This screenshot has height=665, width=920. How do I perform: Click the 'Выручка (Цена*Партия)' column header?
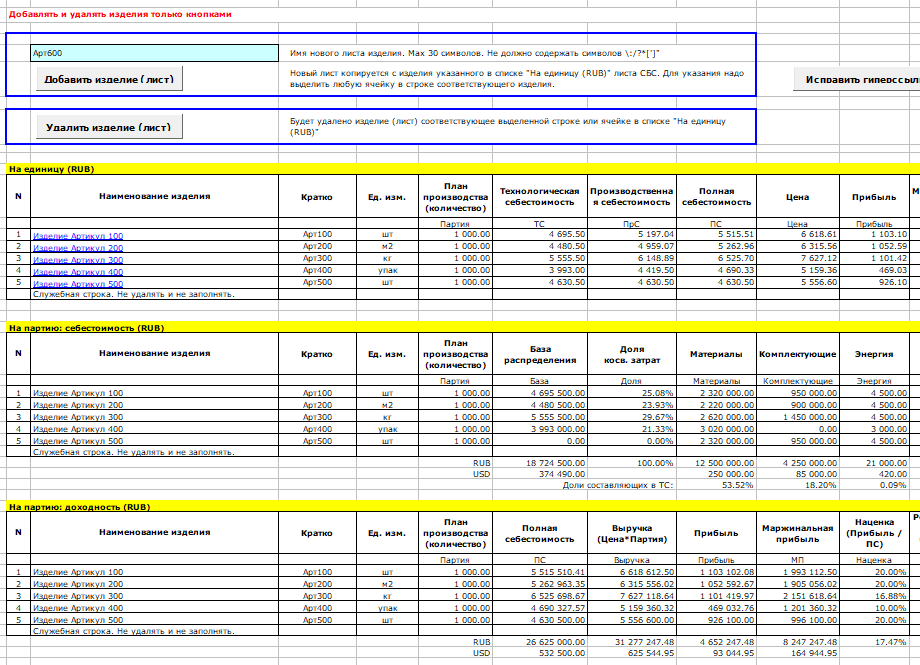pos(631,534)
